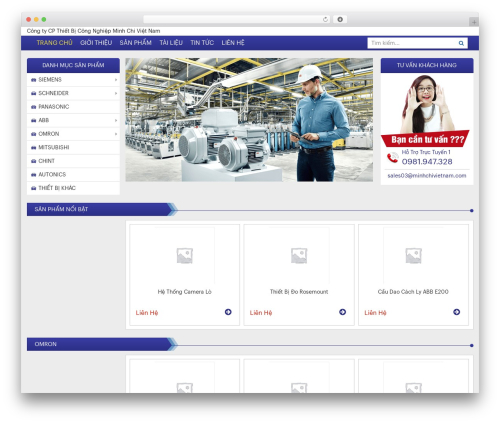This screenshot has height=423, width=500.
Task: Expand the ABB submenu arrow
Action: (116, 120)
